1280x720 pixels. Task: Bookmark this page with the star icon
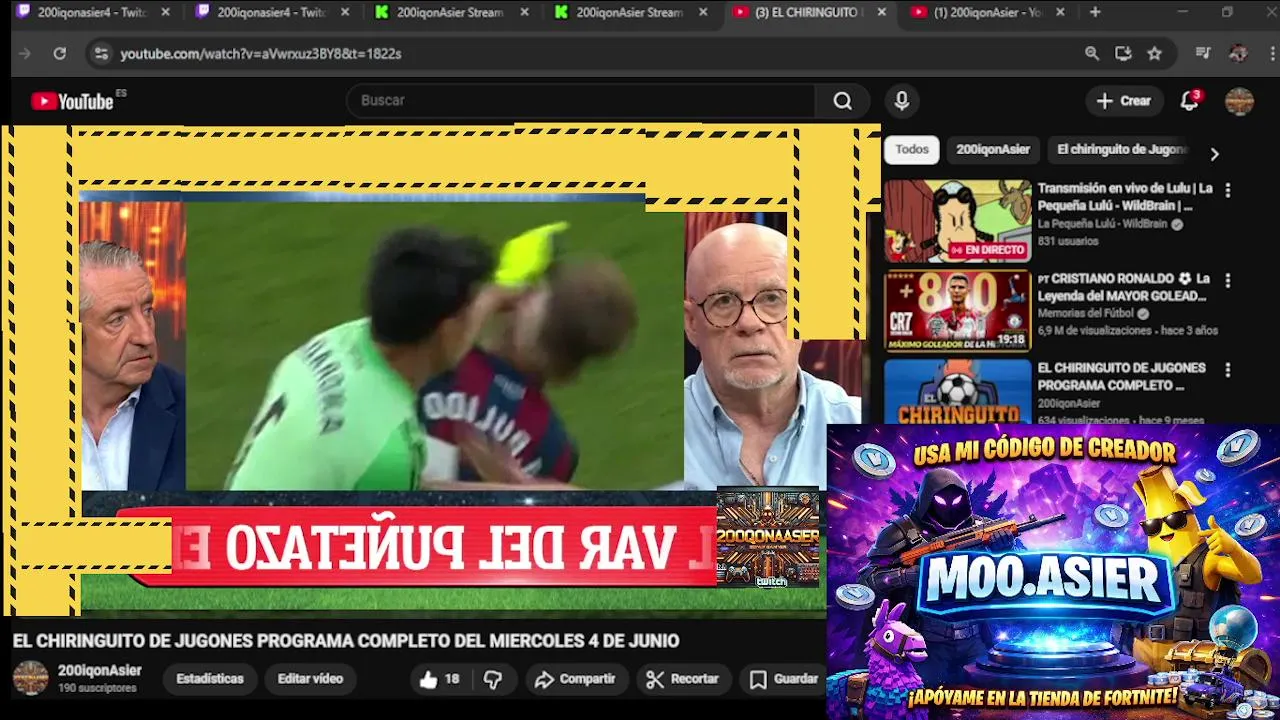click(1155, 53)
